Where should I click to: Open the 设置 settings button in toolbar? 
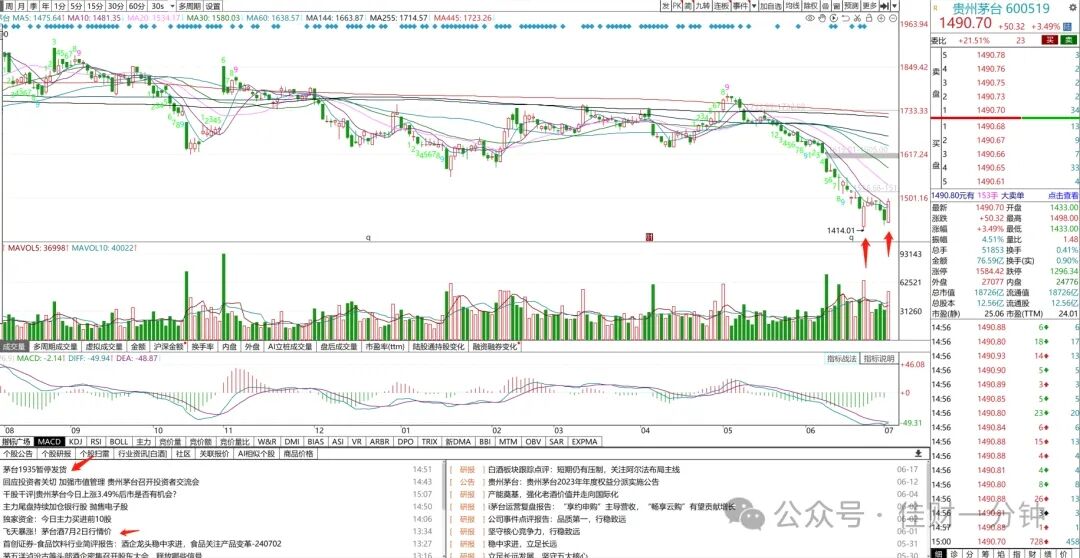[213, 6]
